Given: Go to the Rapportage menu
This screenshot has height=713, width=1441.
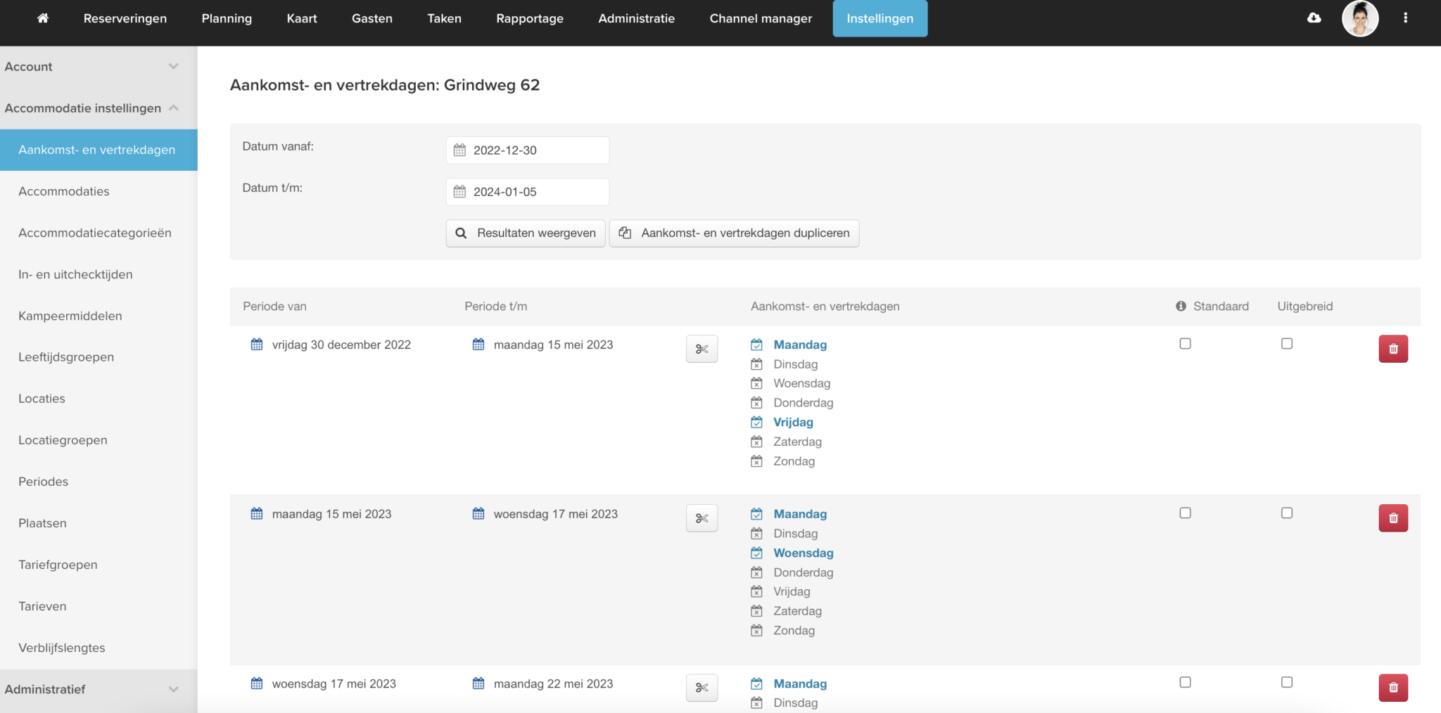Looking at the screenshot, I should click(529, 18).
